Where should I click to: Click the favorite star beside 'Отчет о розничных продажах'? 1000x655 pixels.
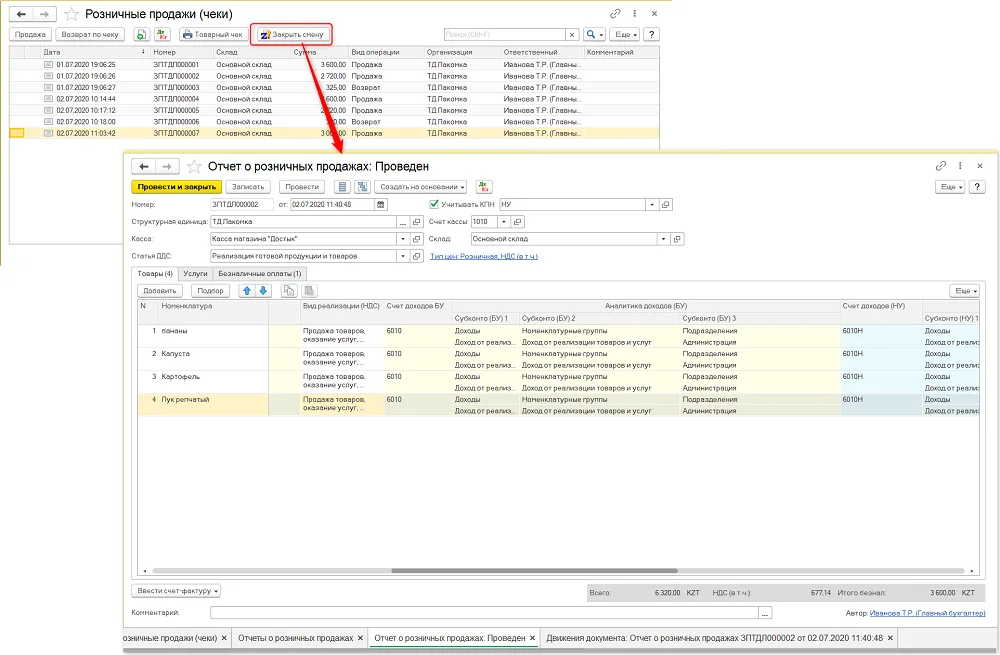click(x=194, y=166)
